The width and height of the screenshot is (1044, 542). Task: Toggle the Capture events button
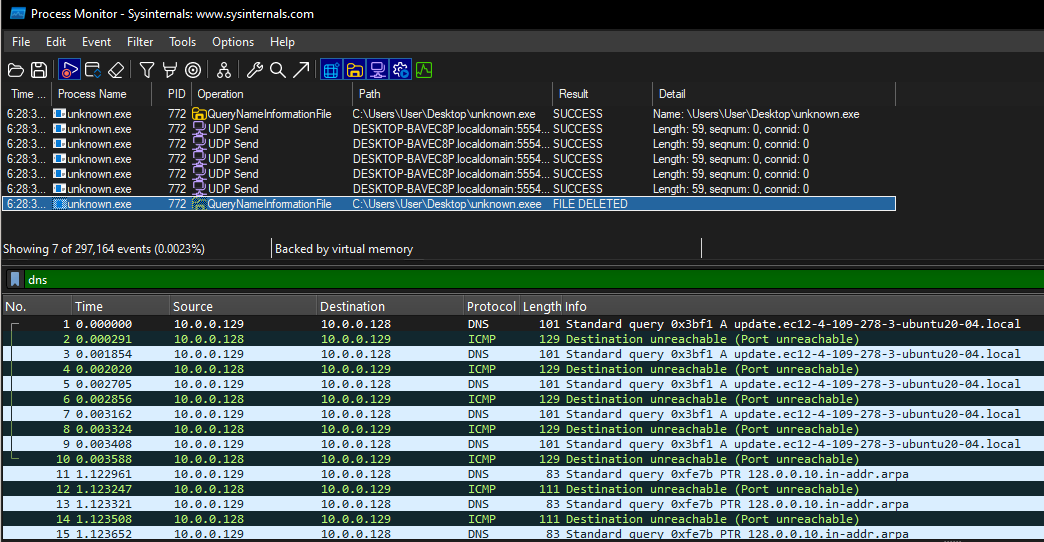point(69,70)
